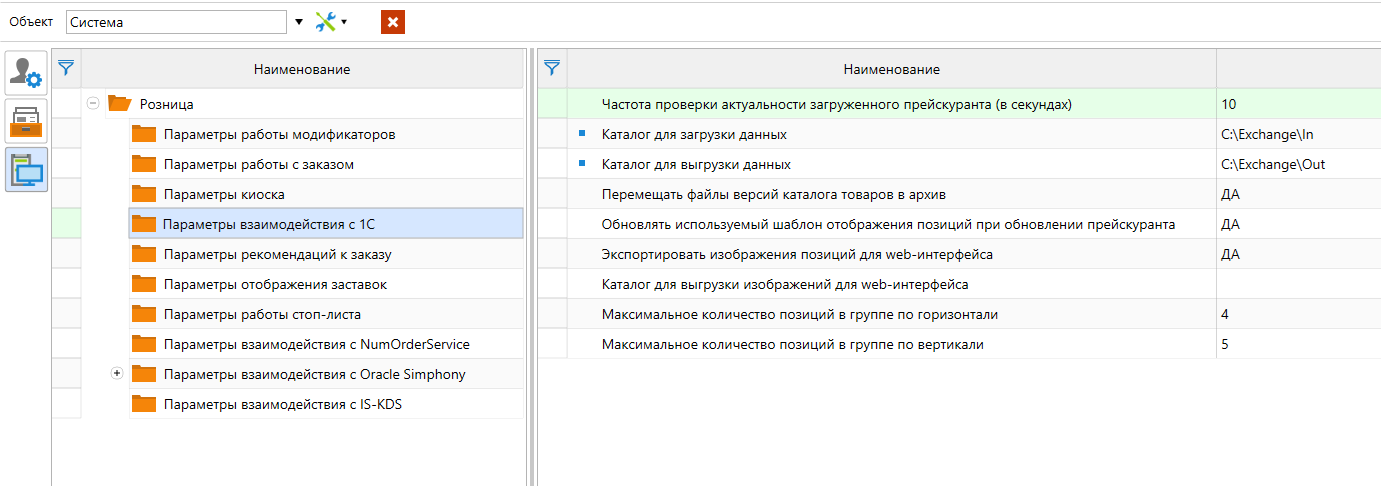Select the cash register sidebar icon
The width and height of the screenshot is (1381, 486).
coord(27,121)
